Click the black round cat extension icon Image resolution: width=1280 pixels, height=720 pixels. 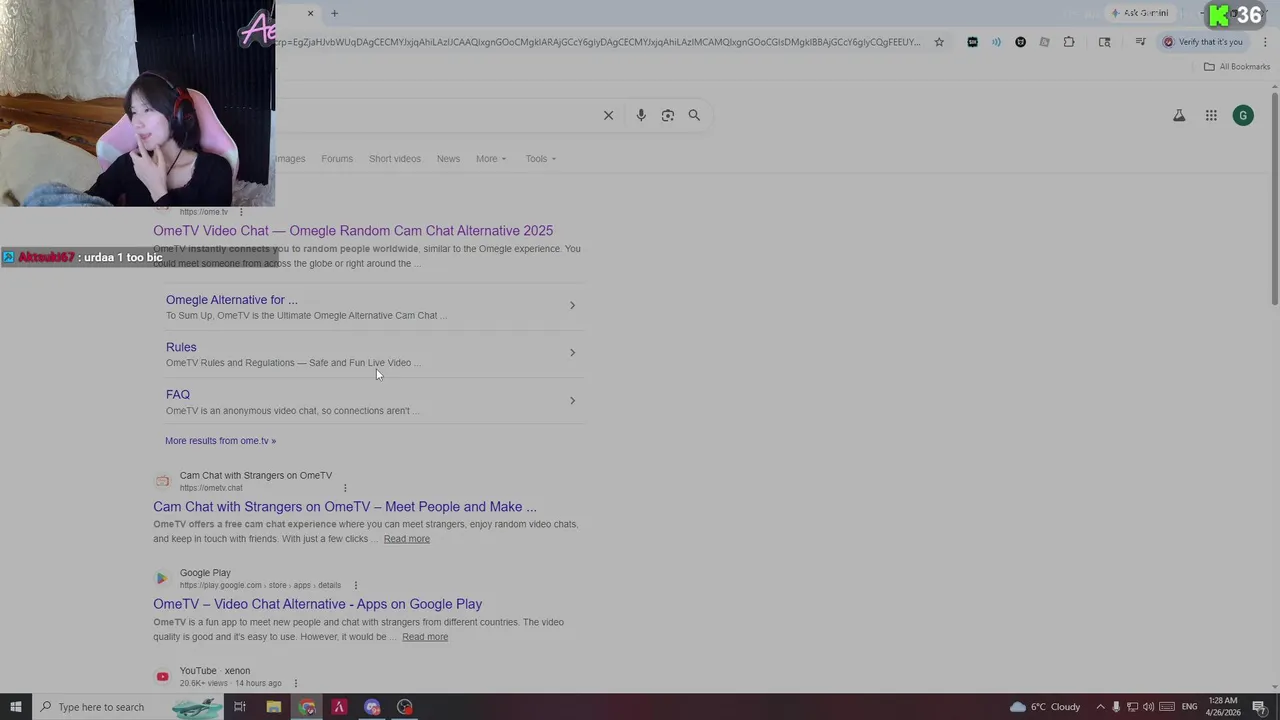1020,42
